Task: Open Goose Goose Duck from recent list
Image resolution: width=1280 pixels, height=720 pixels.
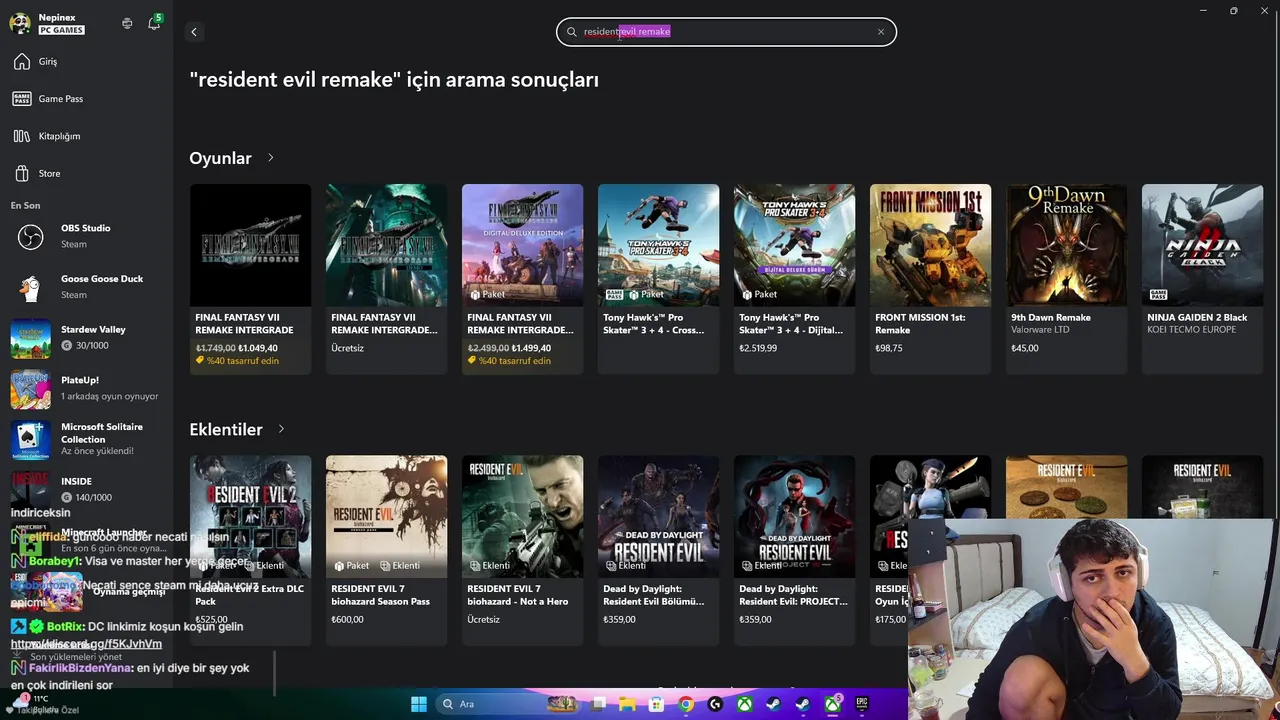Action: [x=86, y=287]
